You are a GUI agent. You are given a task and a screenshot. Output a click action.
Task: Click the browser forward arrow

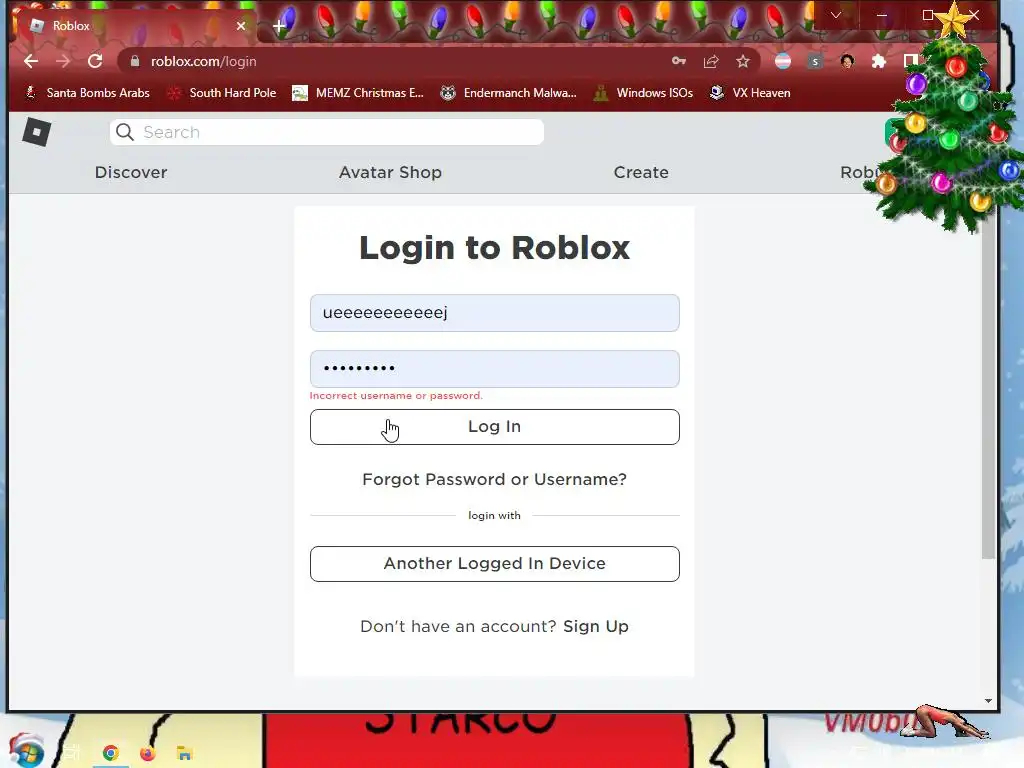(x=63, y=61)
